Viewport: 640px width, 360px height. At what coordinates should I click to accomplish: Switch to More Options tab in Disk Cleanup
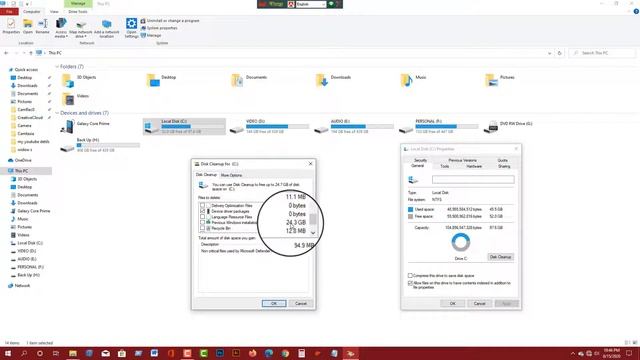tap(231, 175)
